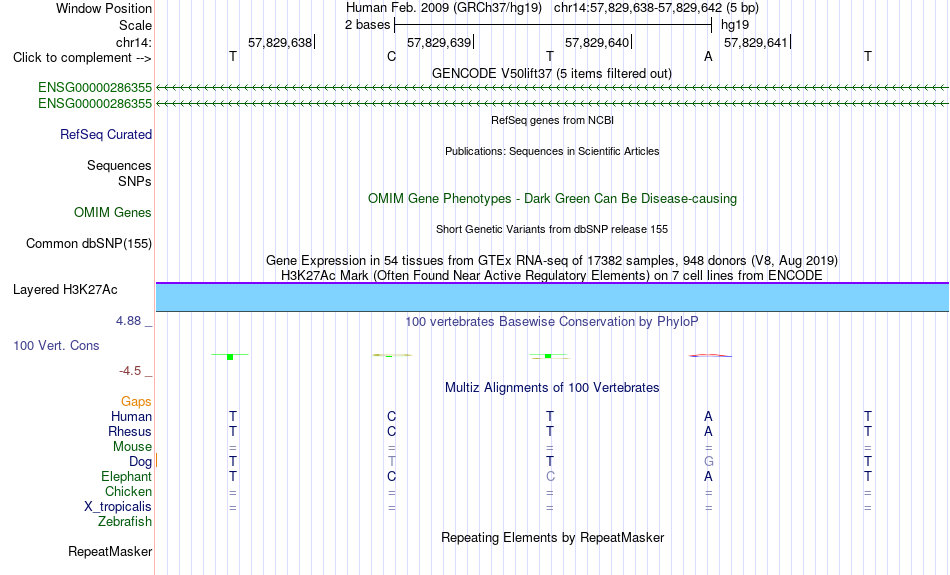Open the RefSeq Curated track label
This screenshot has height=575, width=950.
(105, 135)
